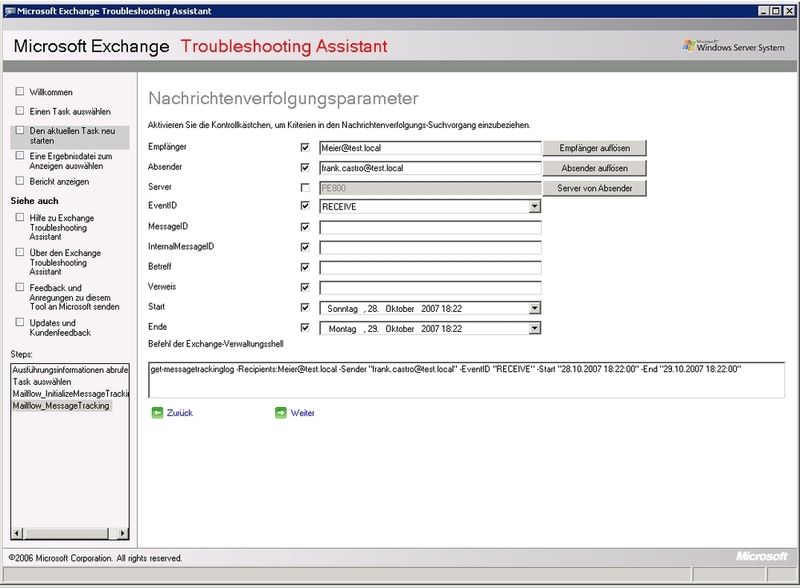Click the empty Verweis input field

[430, 288]
